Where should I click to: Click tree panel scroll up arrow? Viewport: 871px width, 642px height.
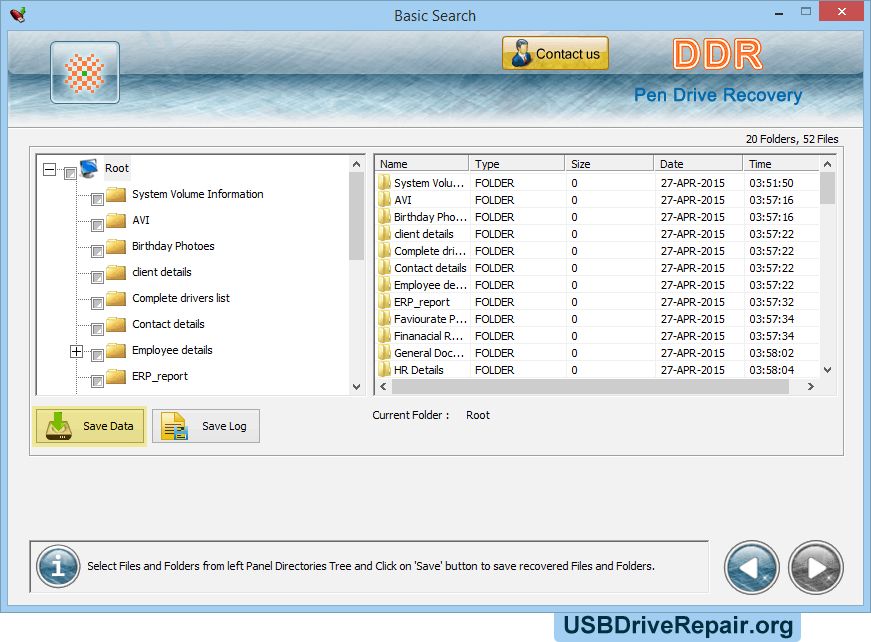click(357, 164)
